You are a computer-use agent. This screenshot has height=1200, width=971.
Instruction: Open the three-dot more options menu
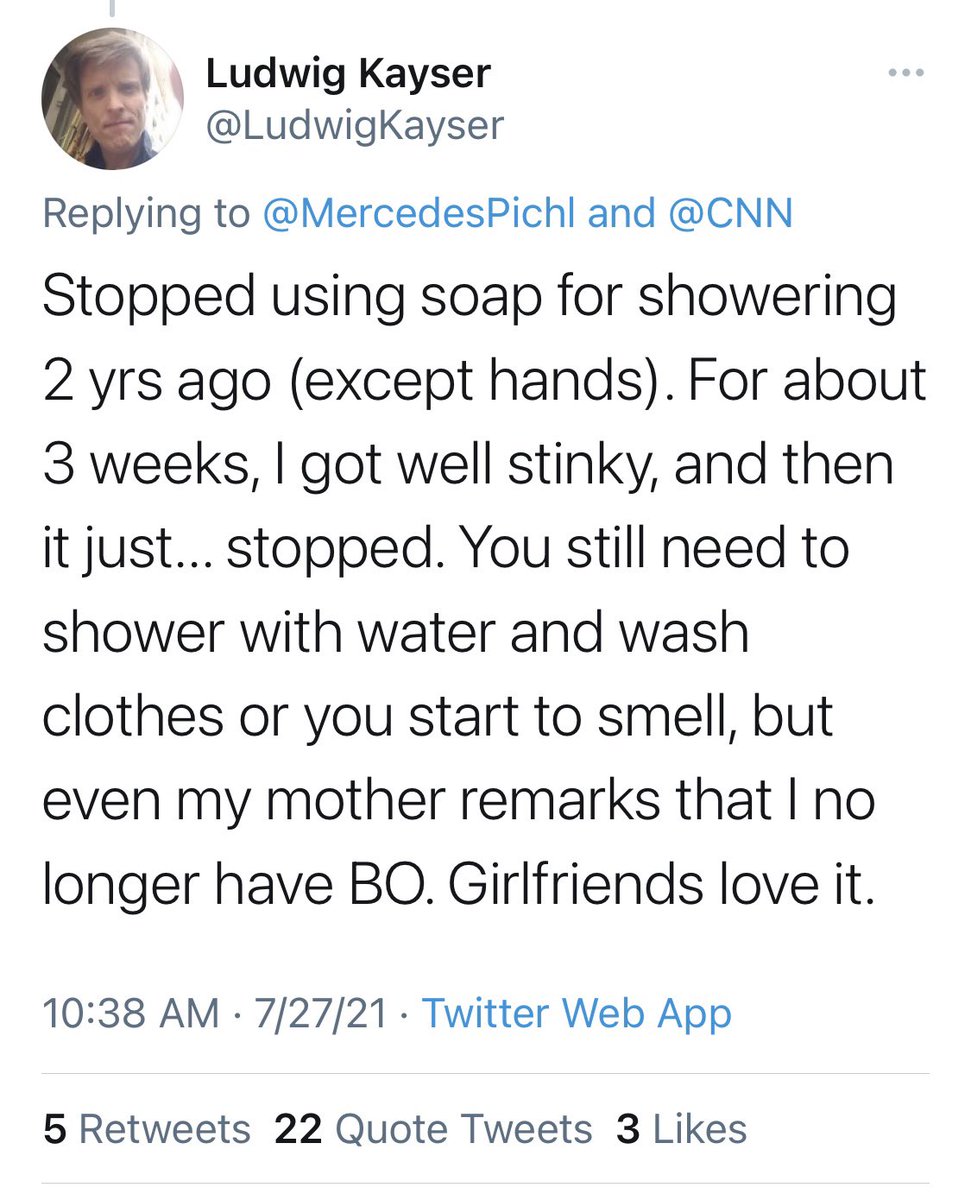[x=906, y=74]
